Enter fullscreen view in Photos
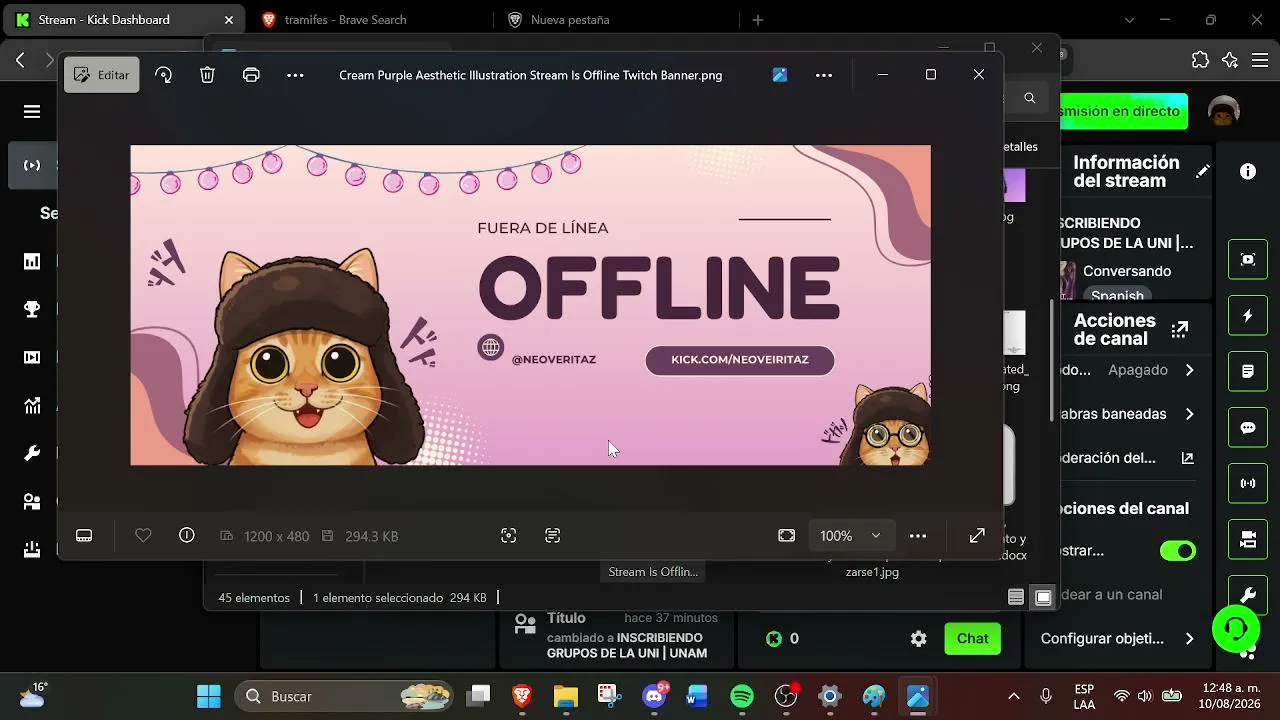Screen dimensions: 1280x720 click(x=978, y=536)
